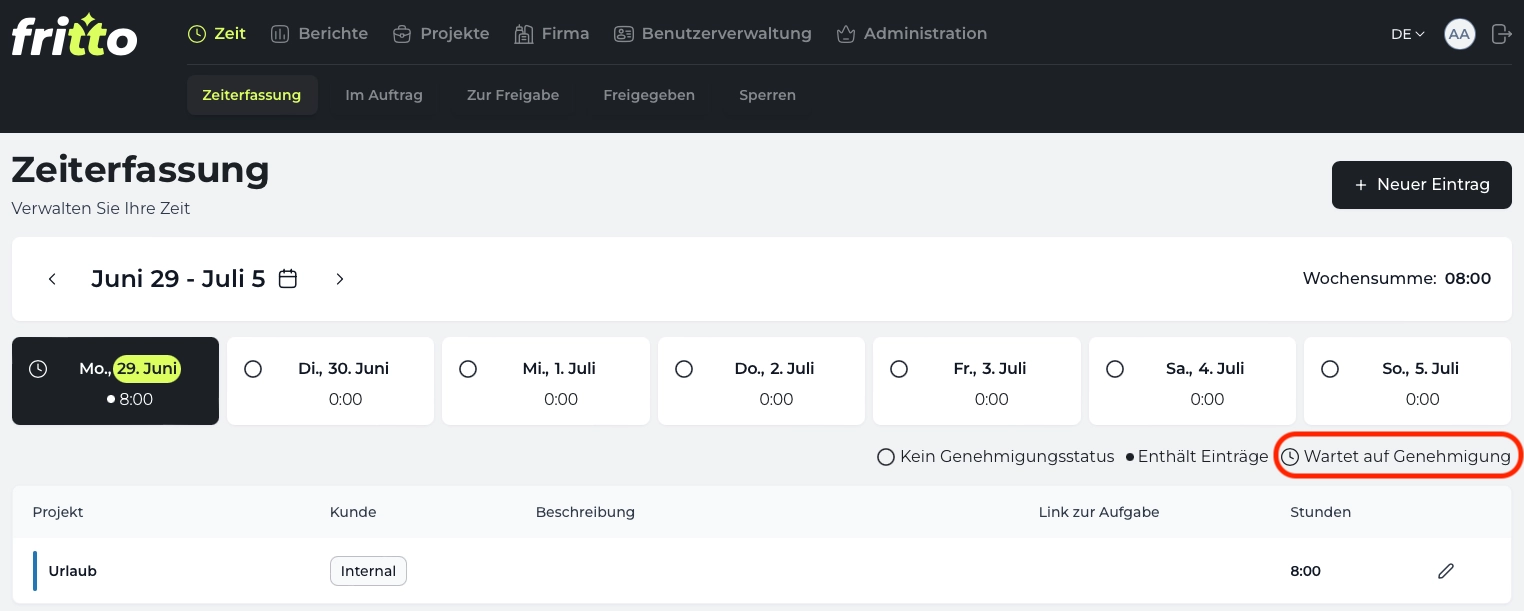This screenshot has width=1524, height=611.
Task: Open the calendar date picker icon
Action: click(x=288, y=279)
